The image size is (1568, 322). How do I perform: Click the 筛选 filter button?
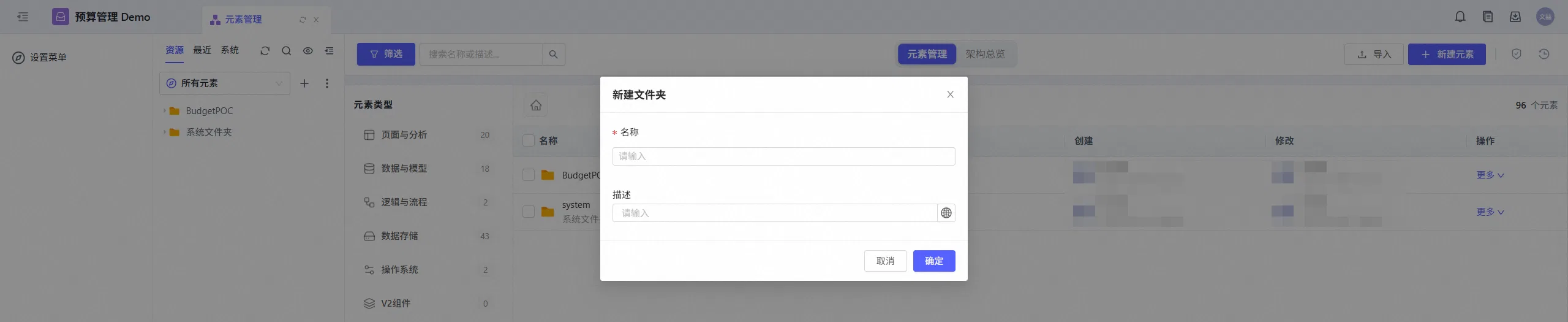click(x=386, y=54)
